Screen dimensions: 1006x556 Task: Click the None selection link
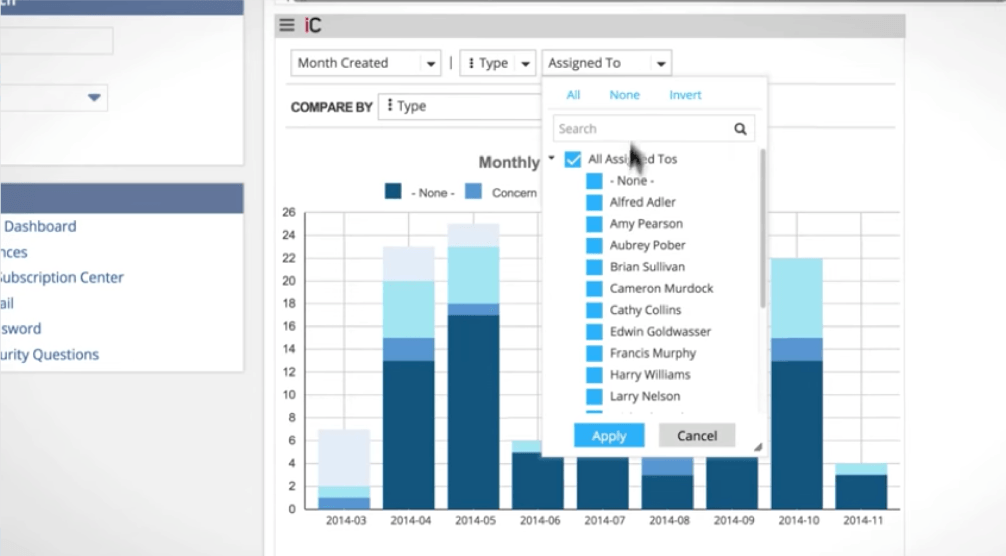[x=624, y=95]
